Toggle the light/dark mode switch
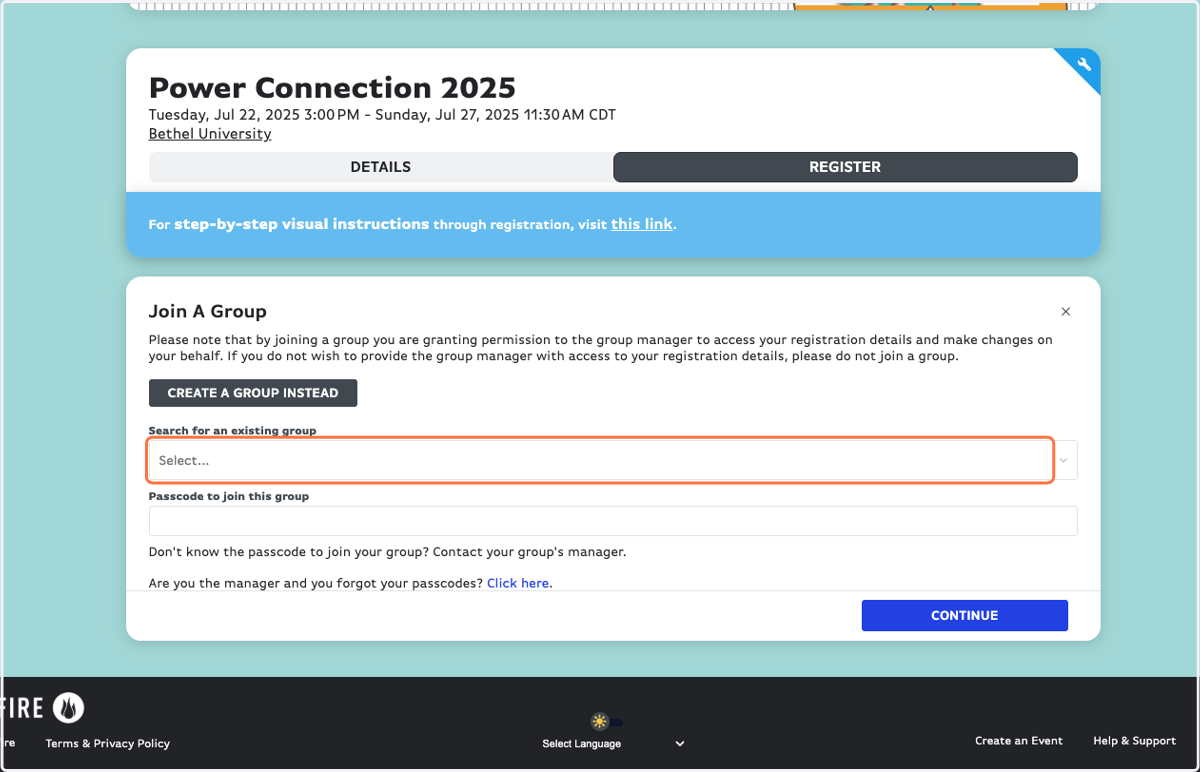The image size is (1200, 772). pos(606,721)
